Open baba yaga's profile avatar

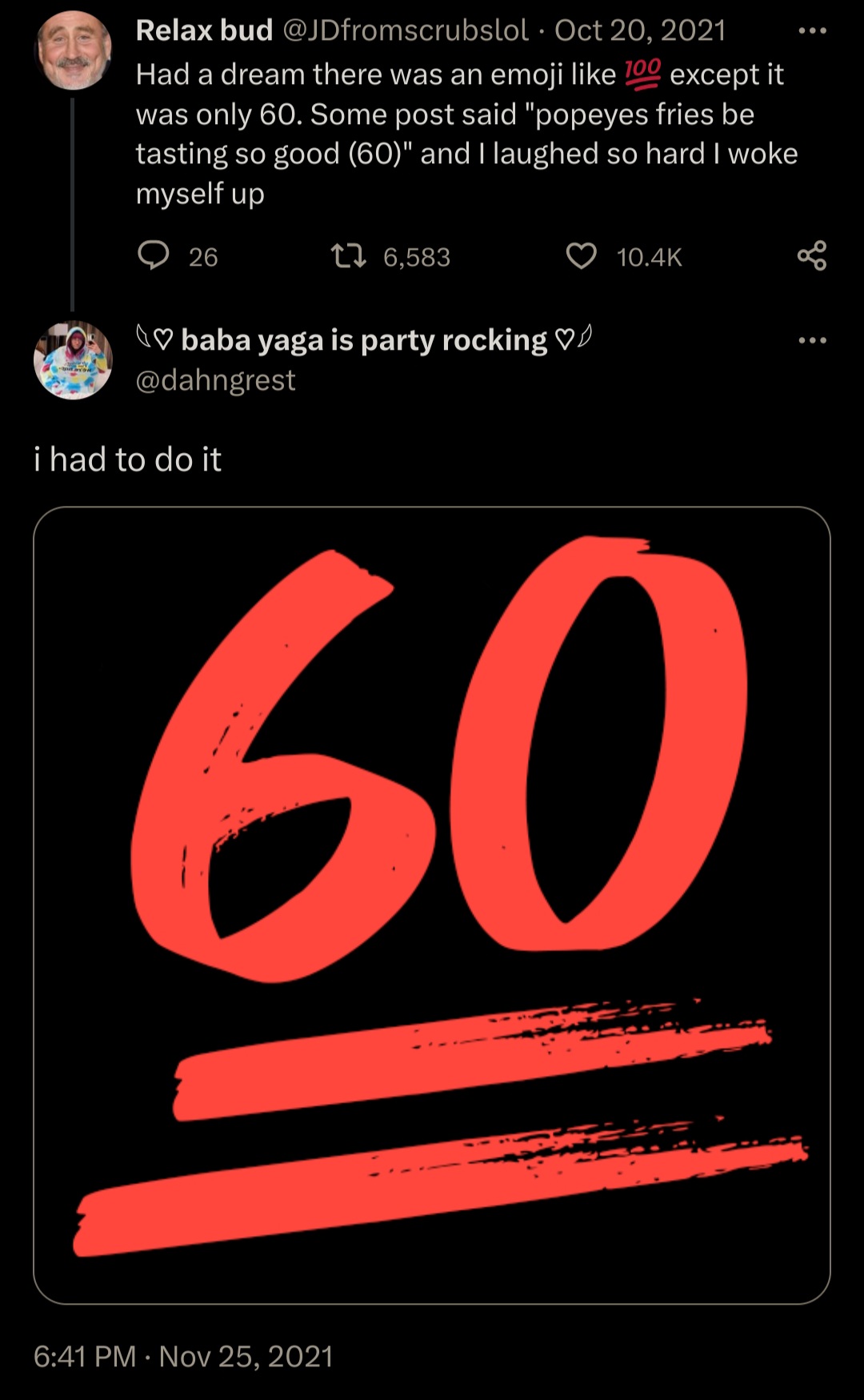[73, 360]
